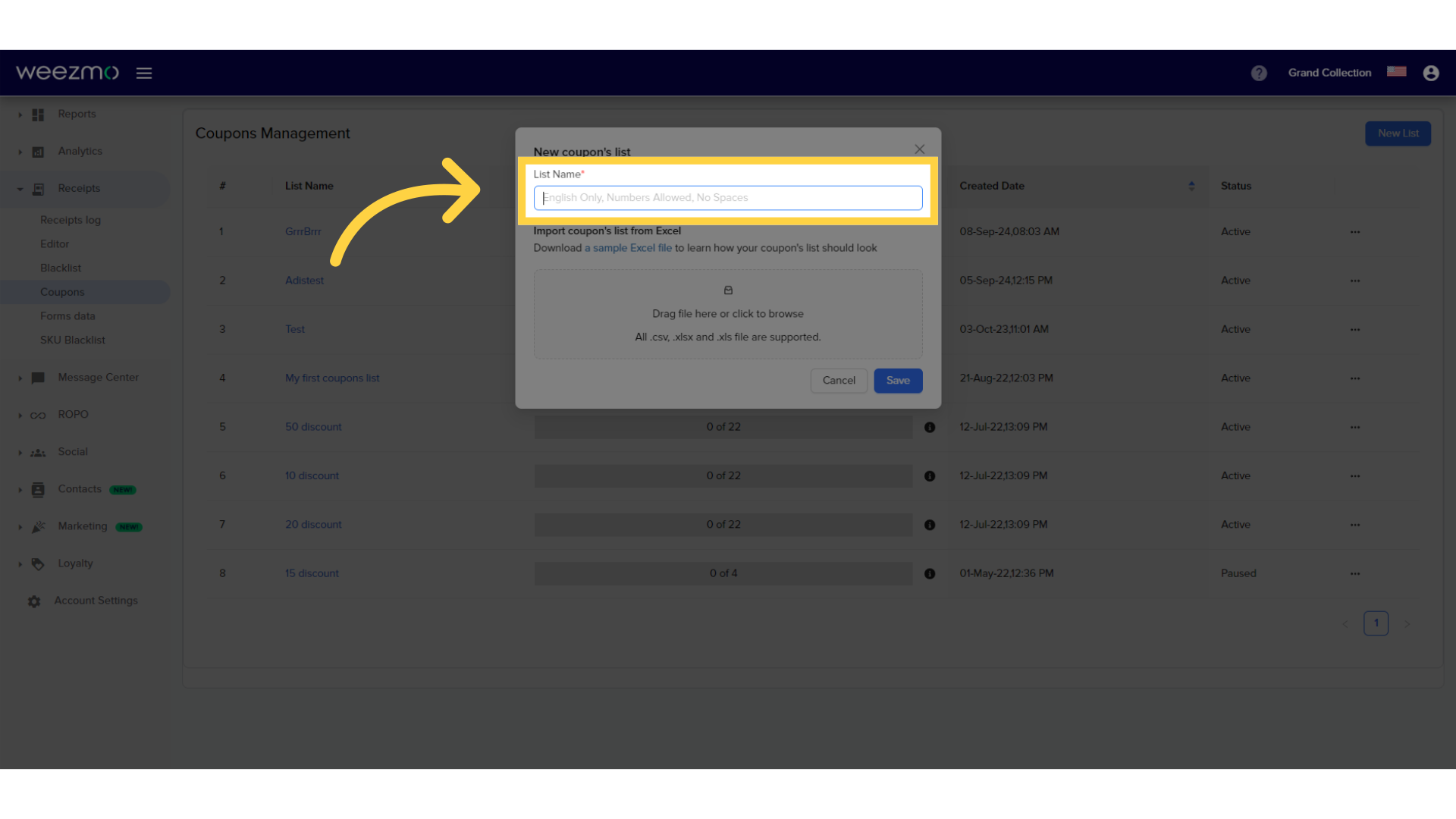Click the Message Center chat icon
Image resolution: width=1456 pixels, height=819 pixels.
click(x=38, y=378)
